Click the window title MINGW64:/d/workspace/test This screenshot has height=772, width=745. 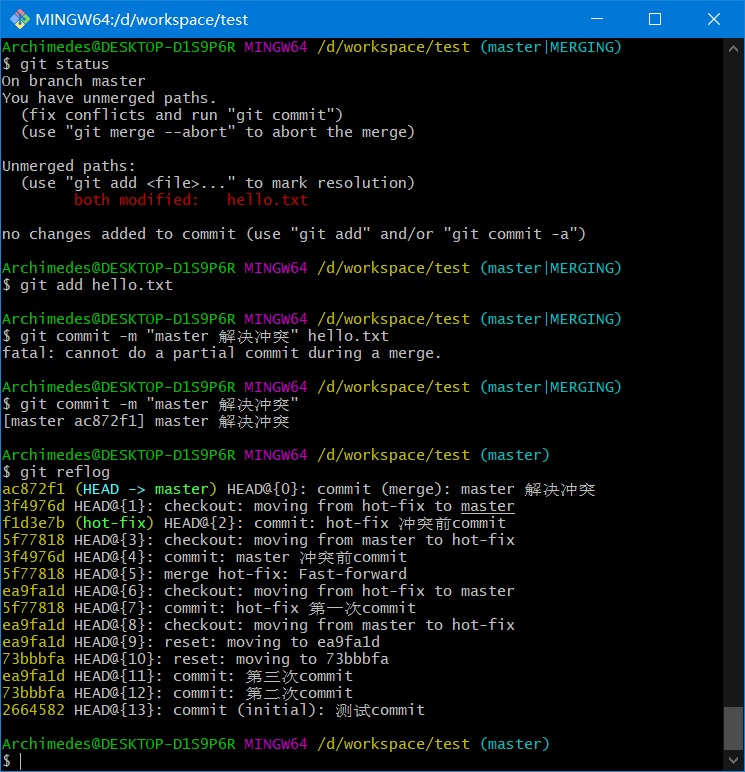[142, 20]
